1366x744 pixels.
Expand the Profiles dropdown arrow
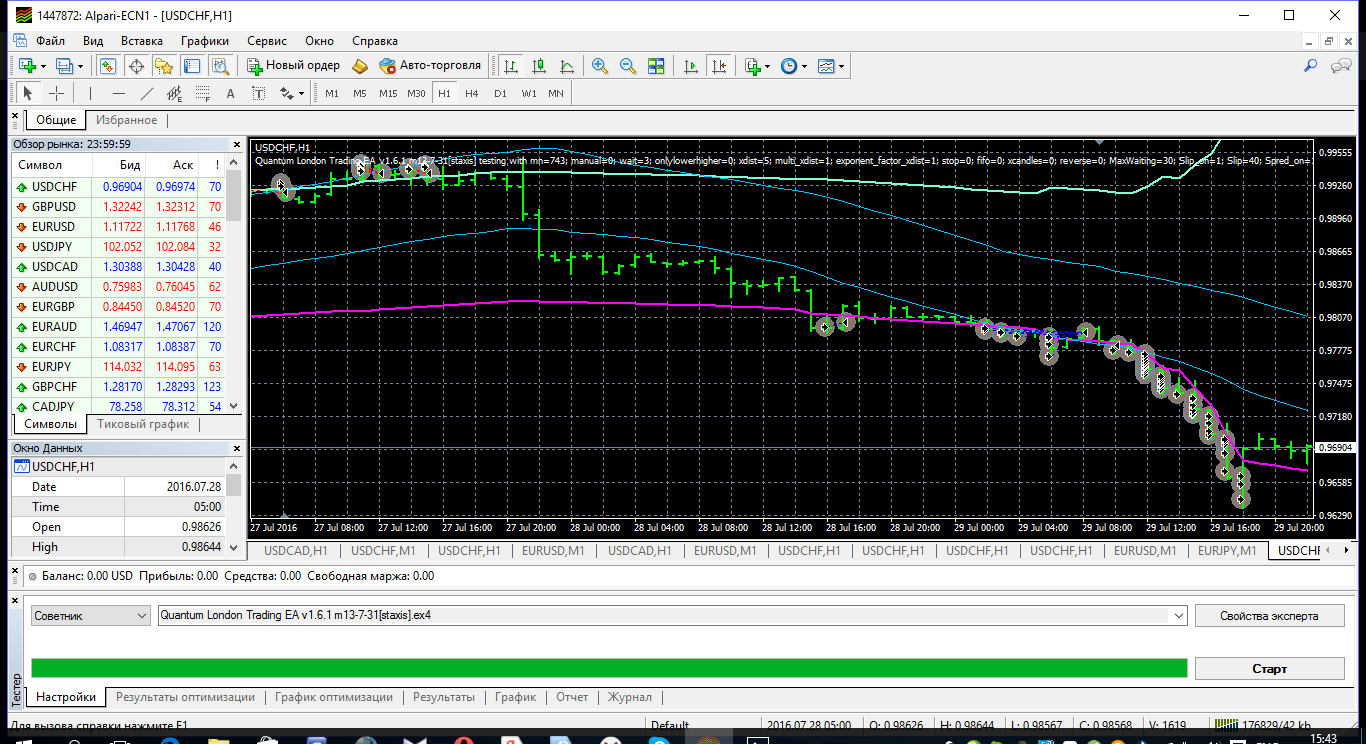82,66
